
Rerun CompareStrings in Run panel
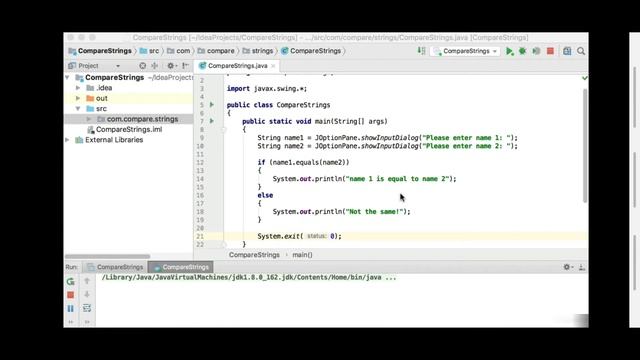point(71,281)
